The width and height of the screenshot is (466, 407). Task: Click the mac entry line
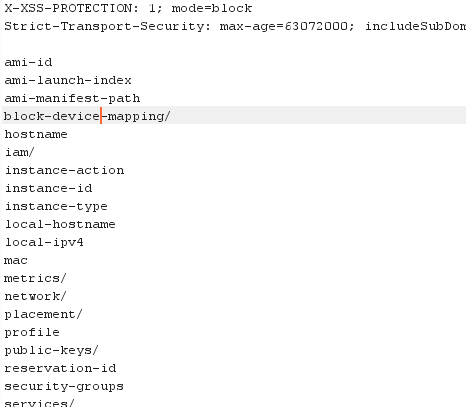16,260
